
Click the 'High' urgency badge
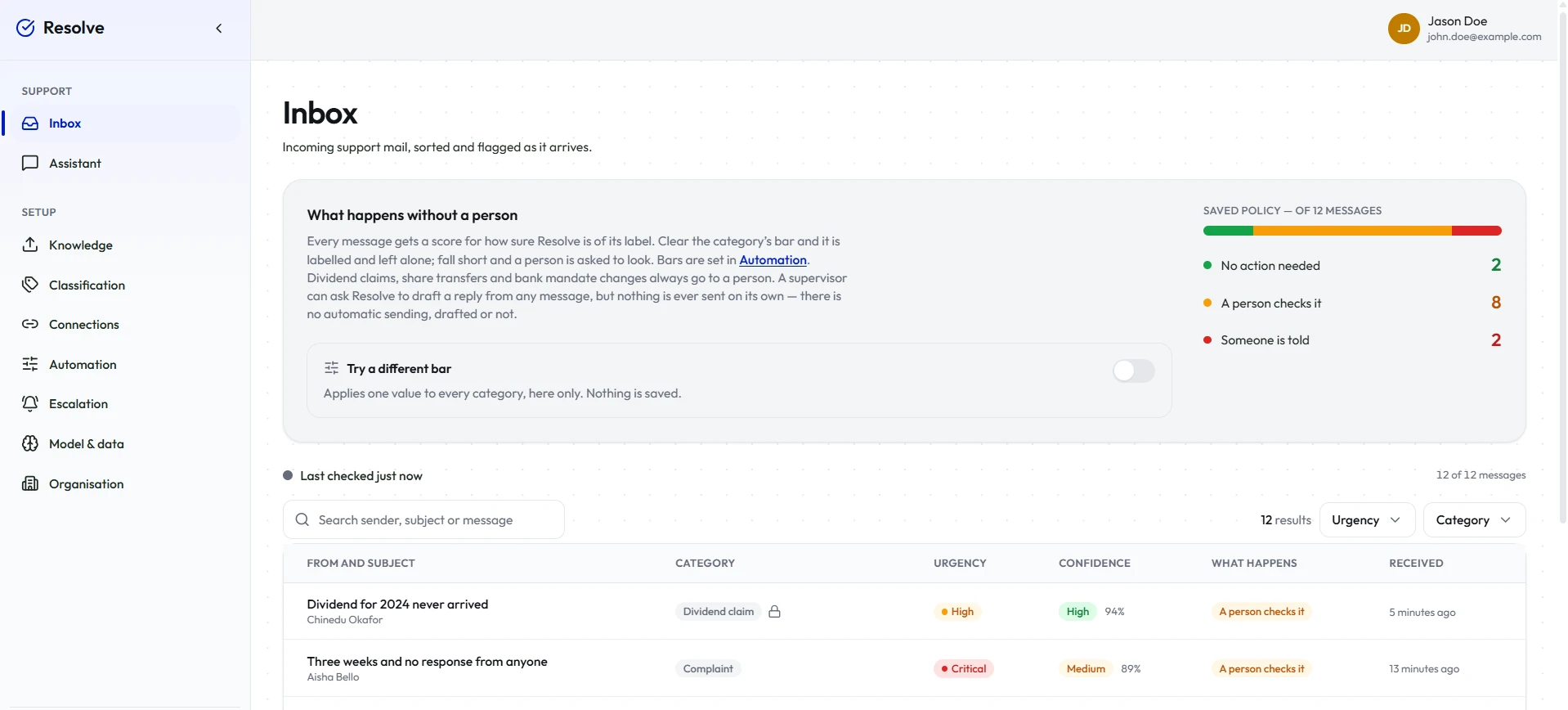pyautogui.click(x=957, y=612)
